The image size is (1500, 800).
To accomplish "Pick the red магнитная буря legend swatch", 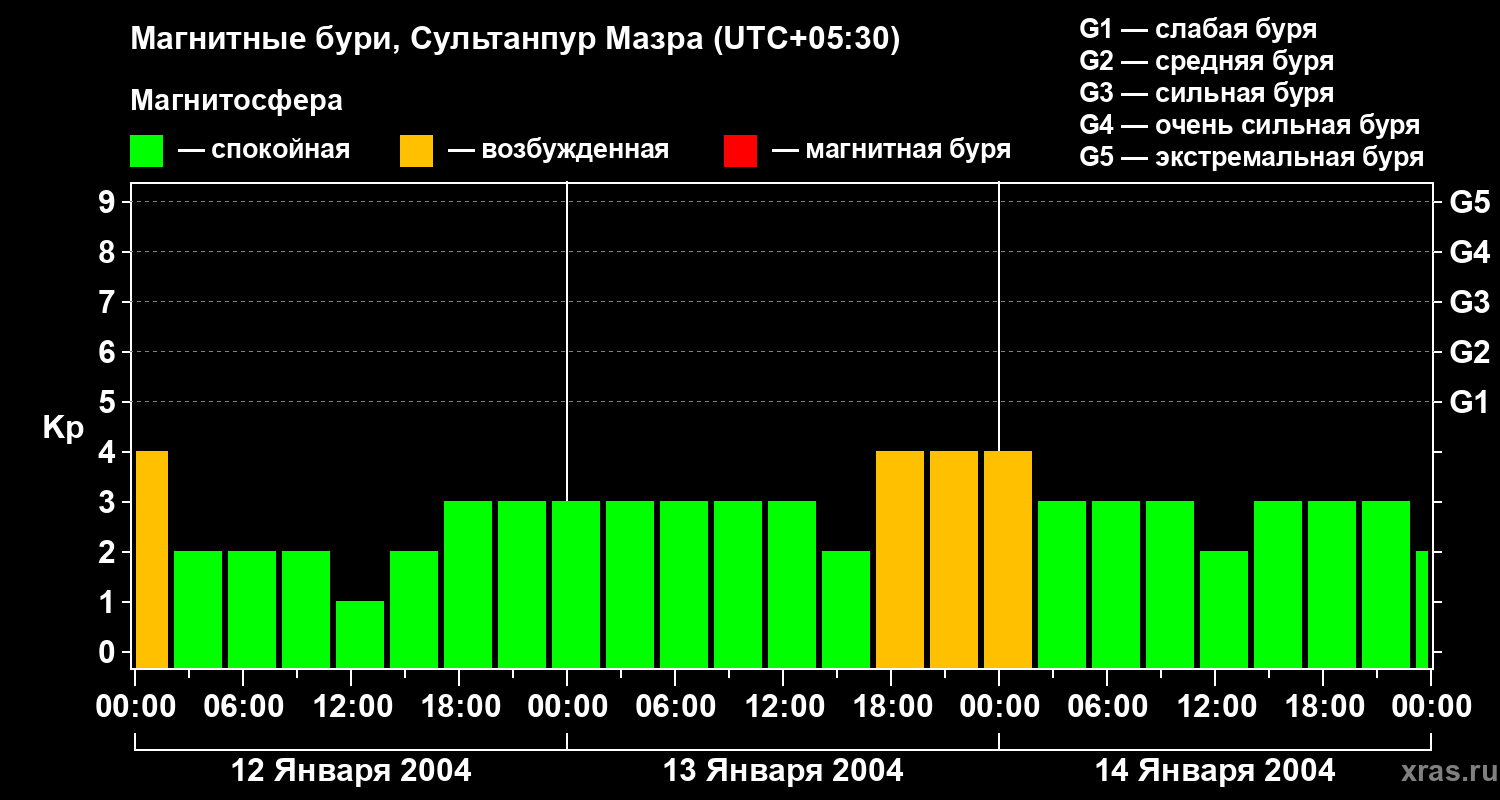I will point(740,151).
